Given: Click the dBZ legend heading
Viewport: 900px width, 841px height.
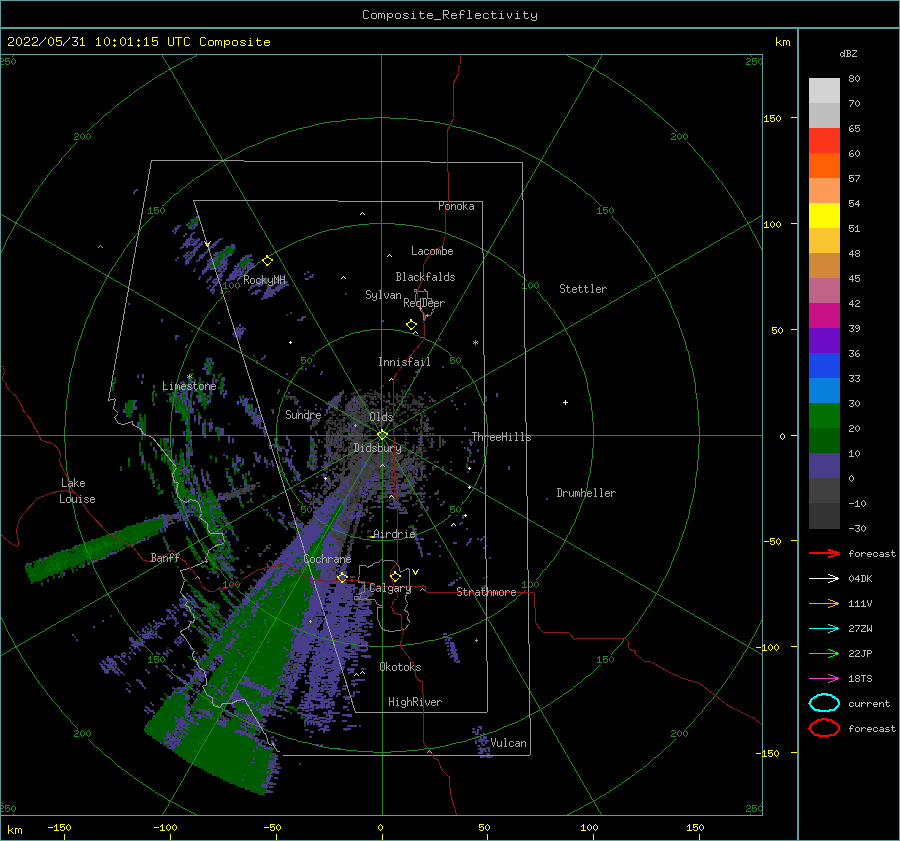Looking at the screenshot, I should click(x=848, y=53).
